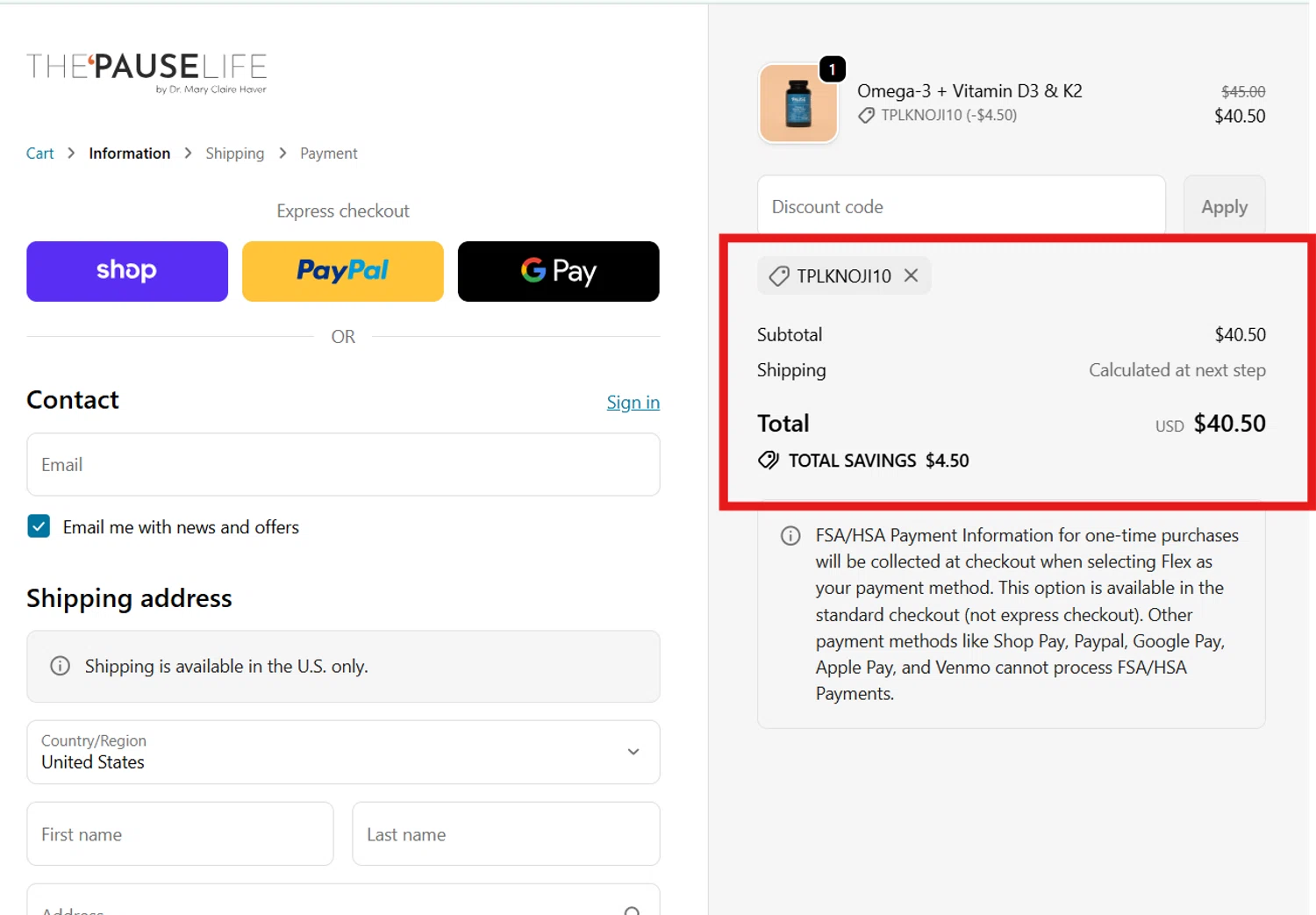Click quantity badge on product thumbnail
1316x915 pixels.
click(832, 69)
